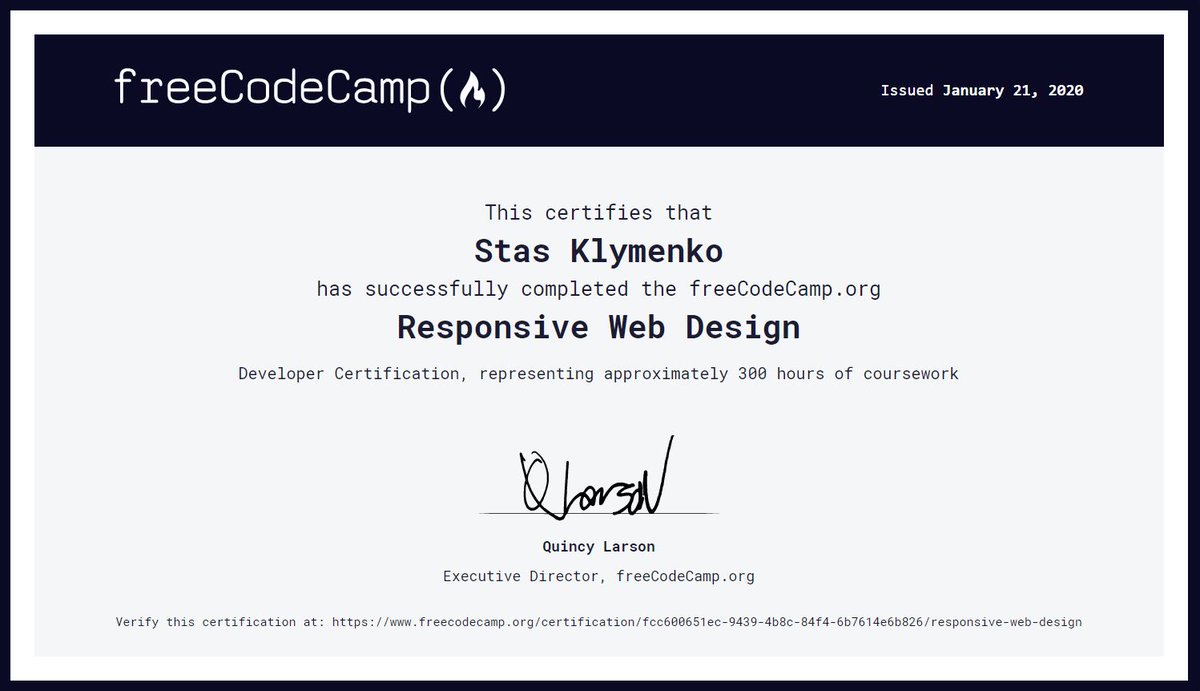Select the name "Stas Klymenko"

(598, 250)
